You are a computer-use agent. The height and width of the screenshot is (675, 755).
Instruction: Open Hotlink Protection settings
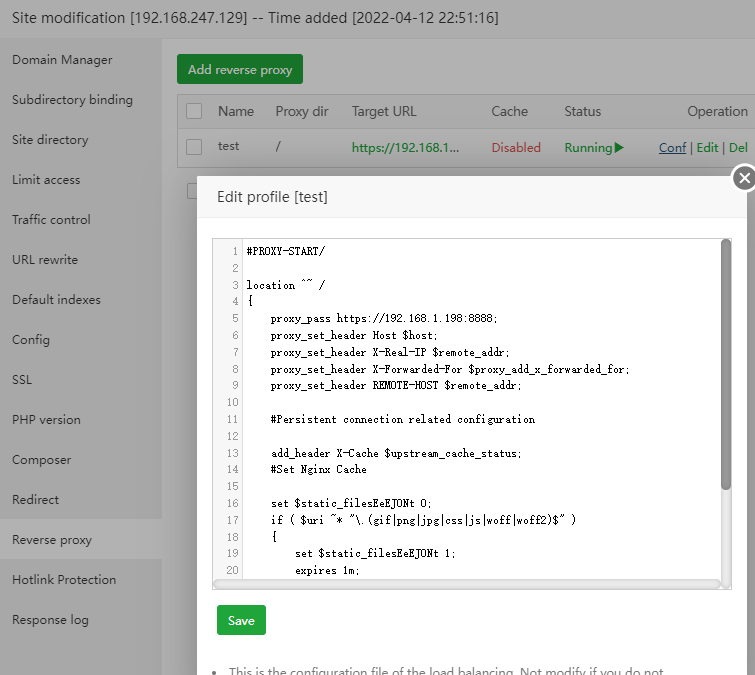64,580
